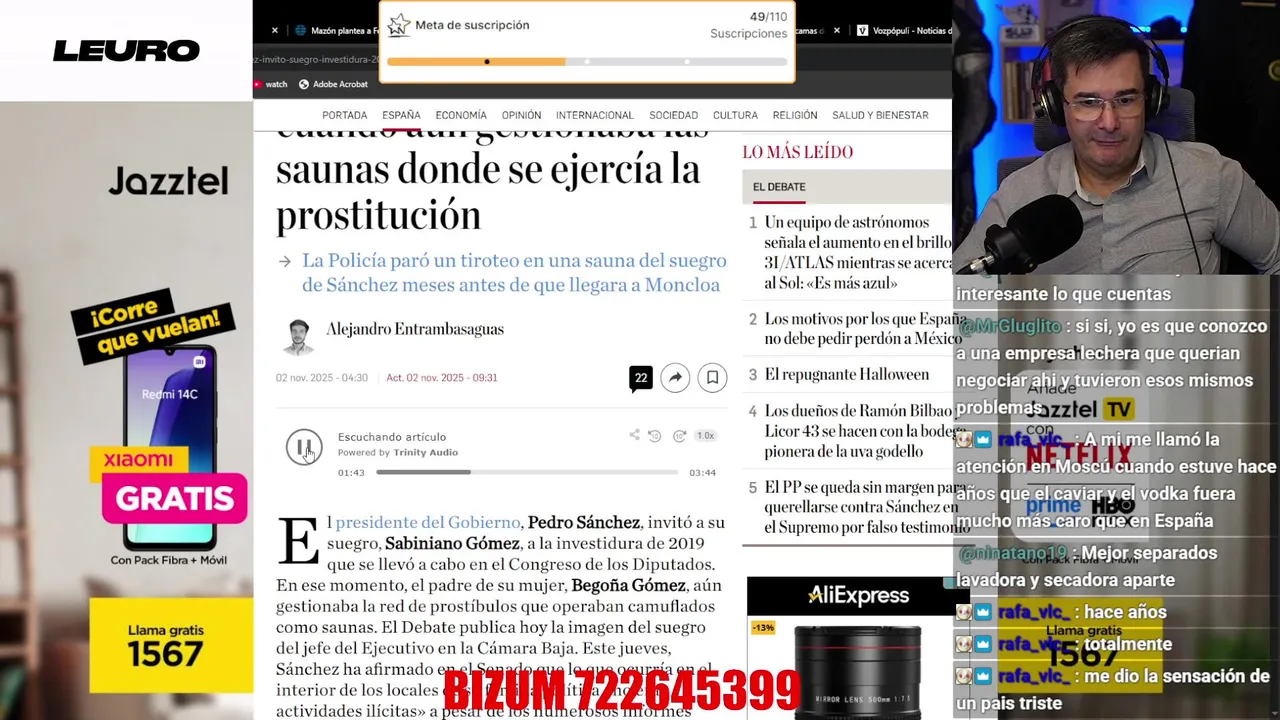Click the '49/110' subscriptions count
The image size is (1280, 720).
pos(768,17)
